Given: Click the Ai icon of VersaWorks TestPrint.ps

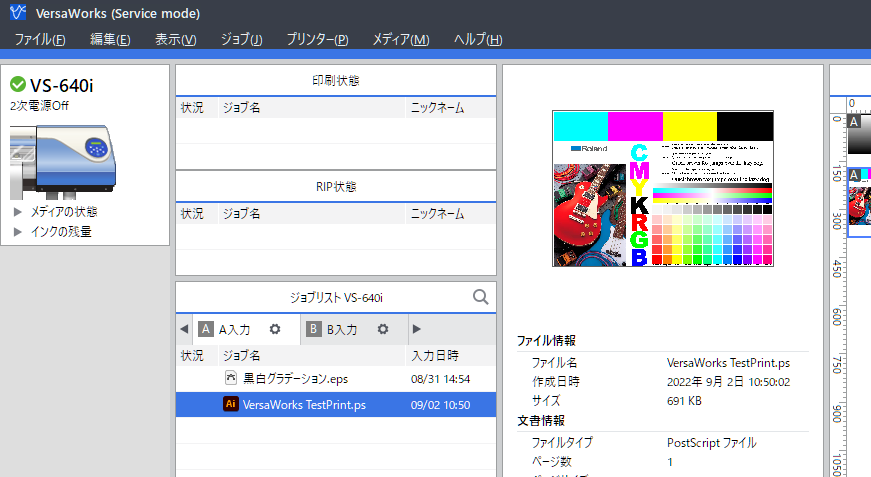Looking at the screenshot, I should click(x=231, y=404).
